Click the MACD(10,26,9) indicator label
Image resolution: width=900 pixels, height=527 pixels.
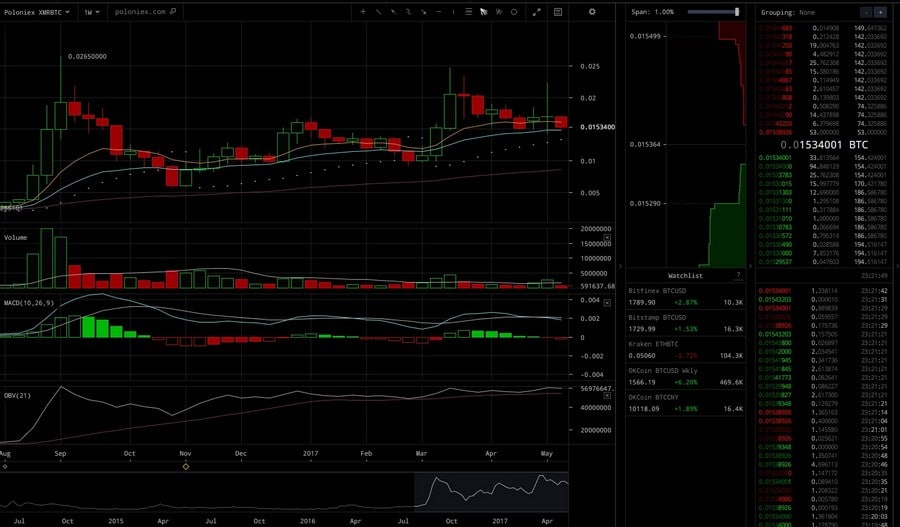(29, 303)
